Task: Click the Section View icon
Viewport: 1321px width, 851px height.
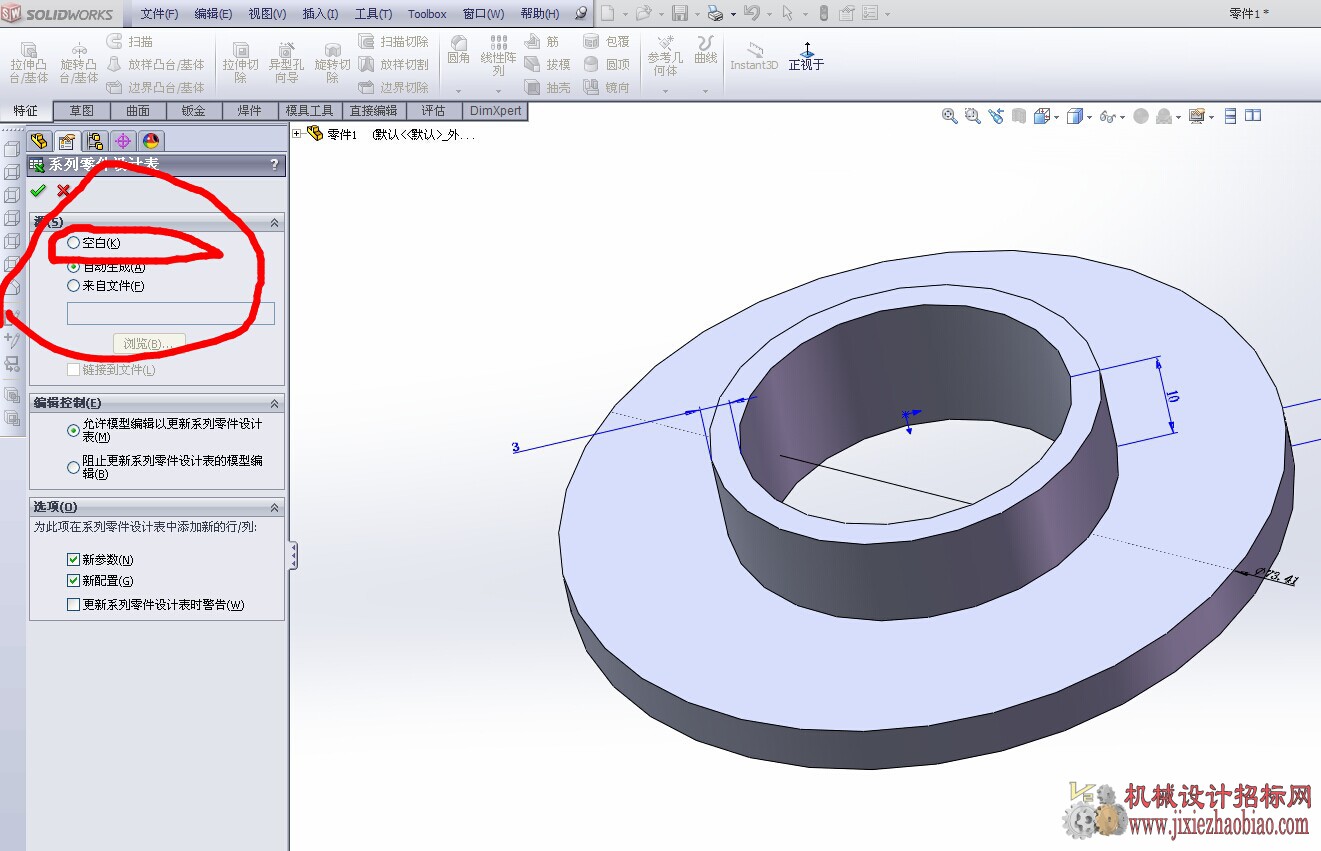Action: [x=1019, y=116]
